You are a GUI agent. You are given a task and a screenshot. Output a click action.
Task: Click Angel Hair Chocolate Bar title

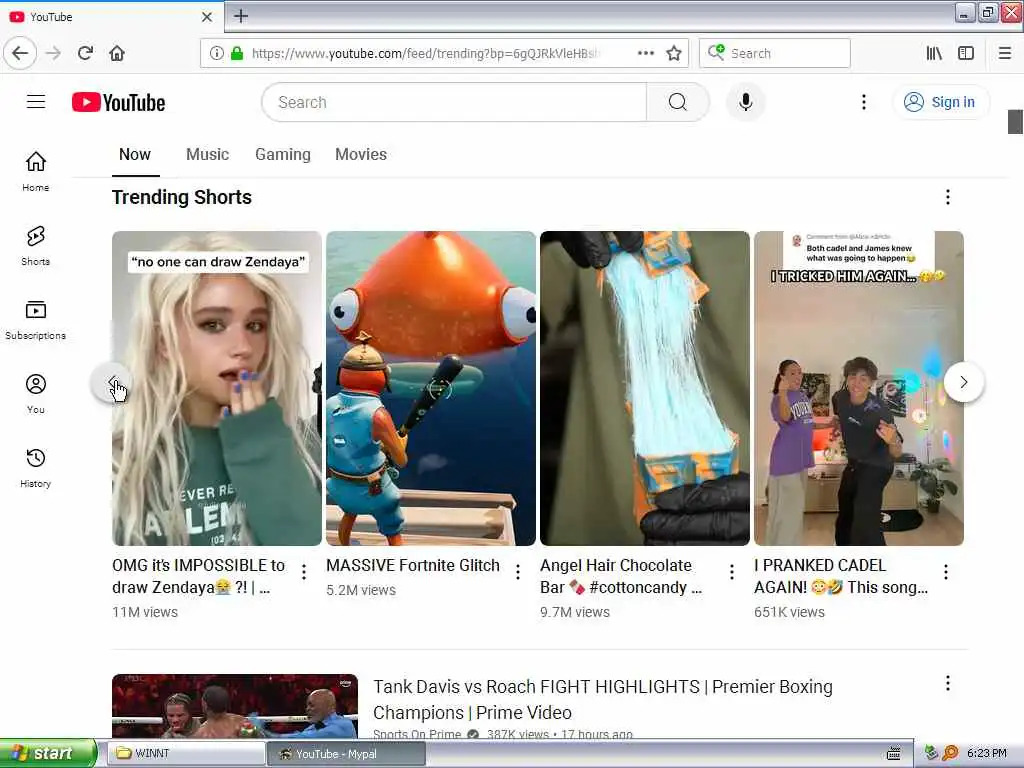click(x=620, y=577)
